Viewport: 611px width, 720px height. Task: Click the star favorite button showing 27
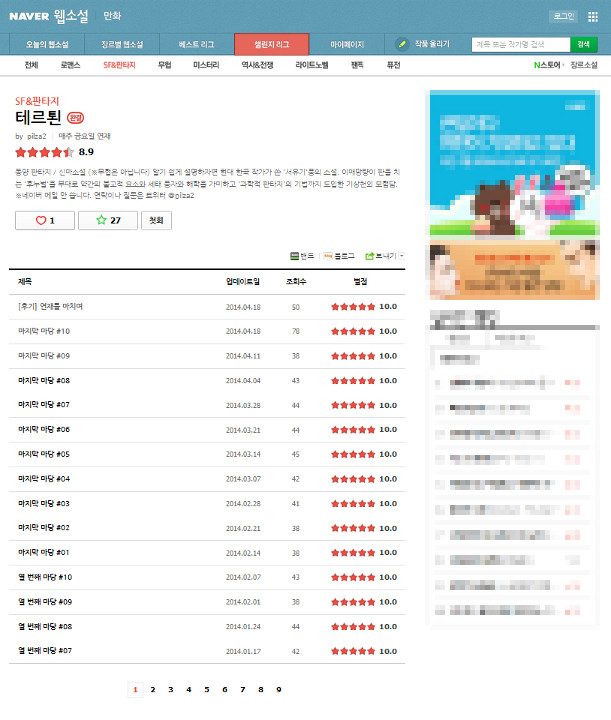(x=108, y=220)
